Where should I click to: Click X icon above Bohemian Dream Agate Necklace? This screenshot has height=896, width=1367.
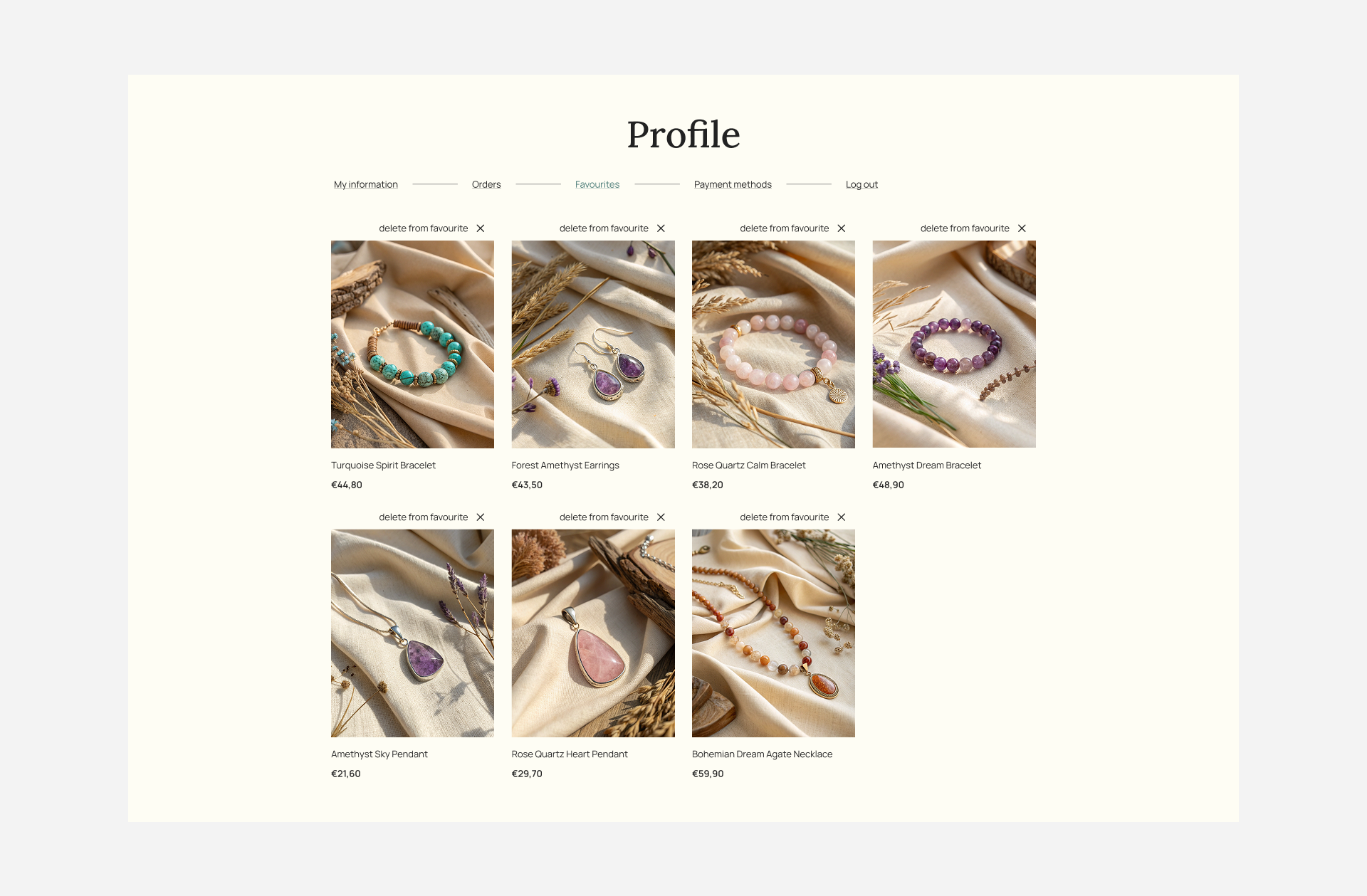pyautogui.click(x=842, y=517)
